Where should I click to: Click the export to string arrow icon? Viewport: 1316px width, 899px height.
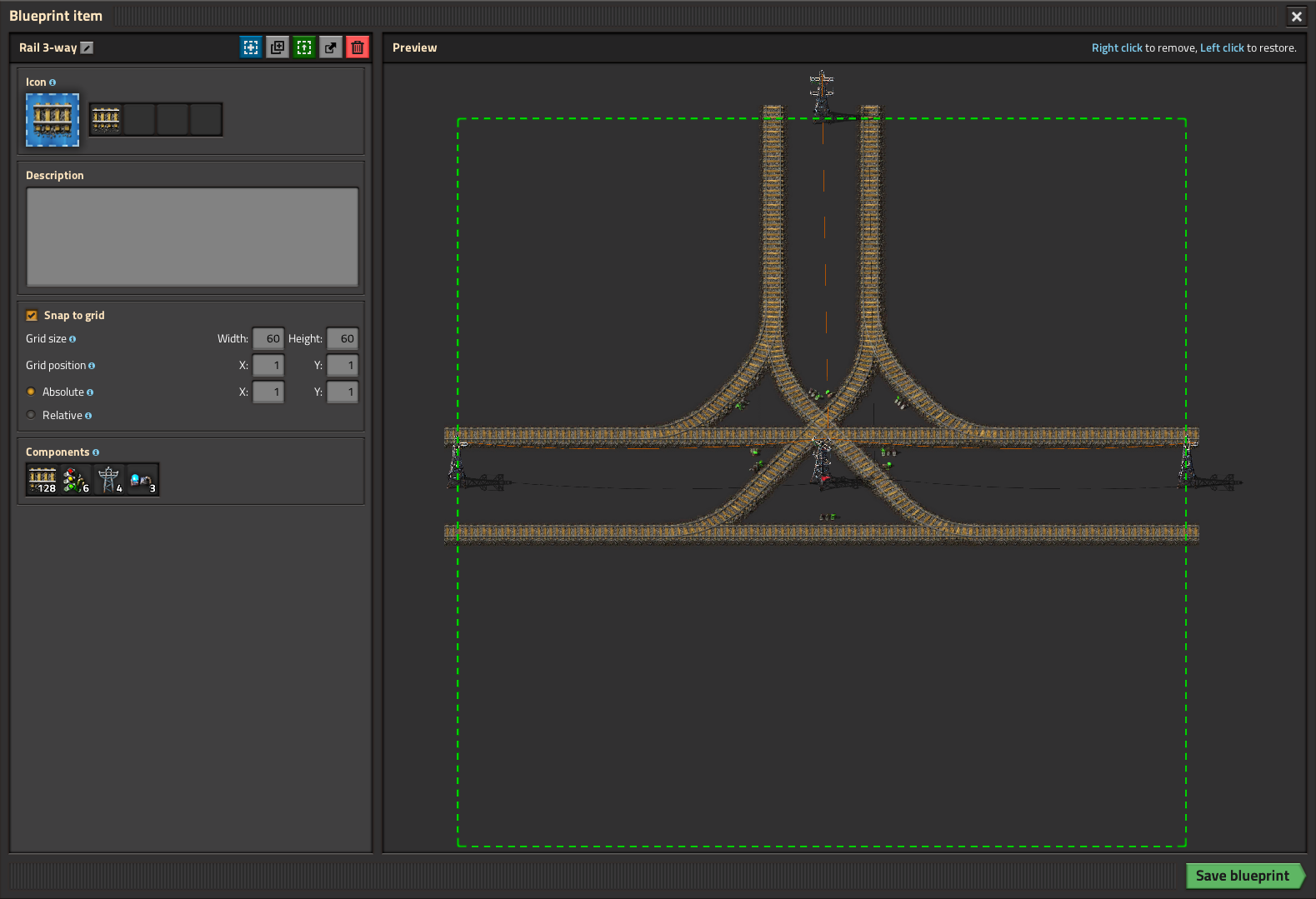[331, 47]
